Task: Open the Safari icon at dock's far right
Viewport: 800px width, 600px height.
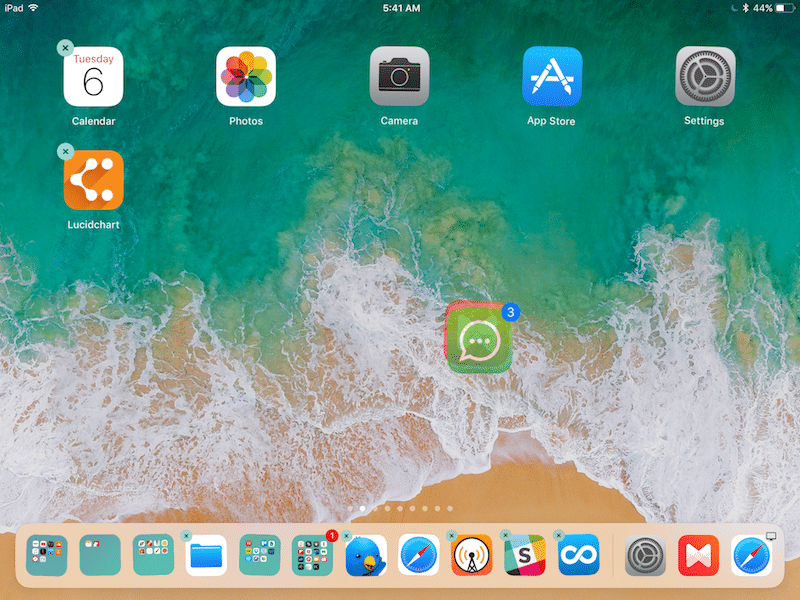Action: coord(751,555)
